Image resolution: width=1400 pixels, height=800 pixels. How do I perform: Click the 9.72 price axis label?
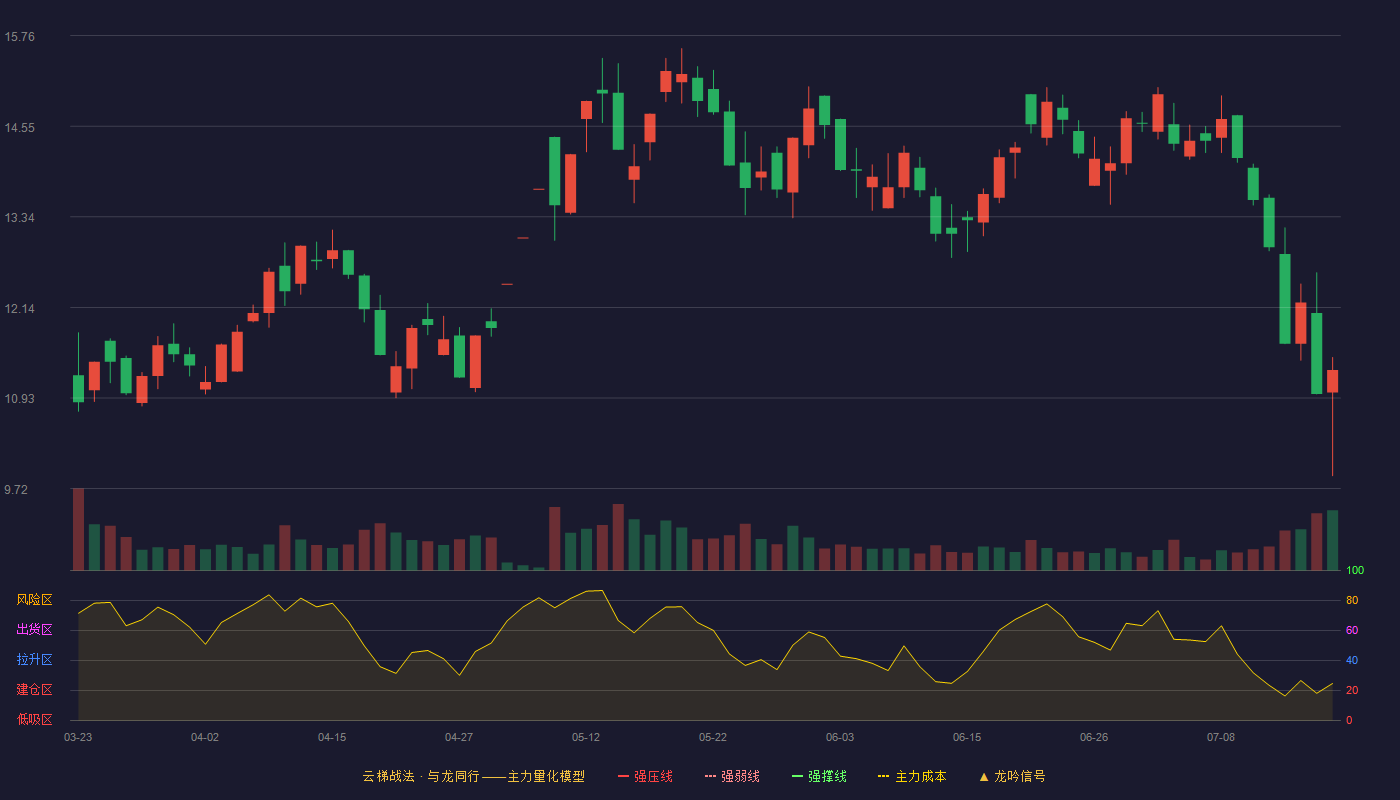tap(17, 489)
